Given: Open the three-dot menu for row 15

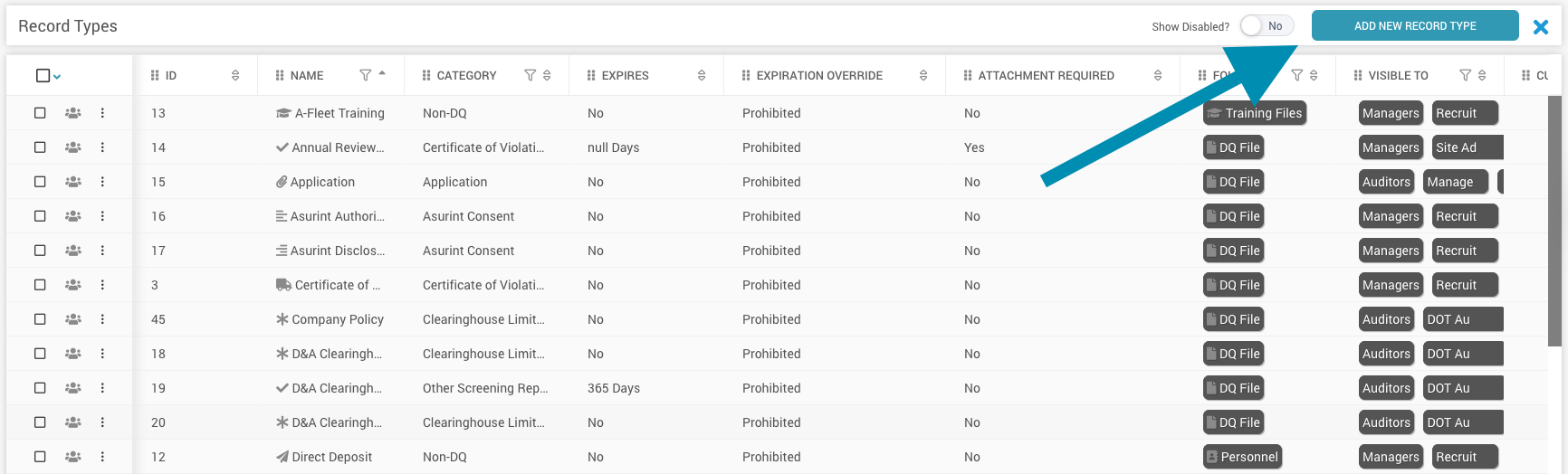Looking at the screenshot, I should point(102,182).
